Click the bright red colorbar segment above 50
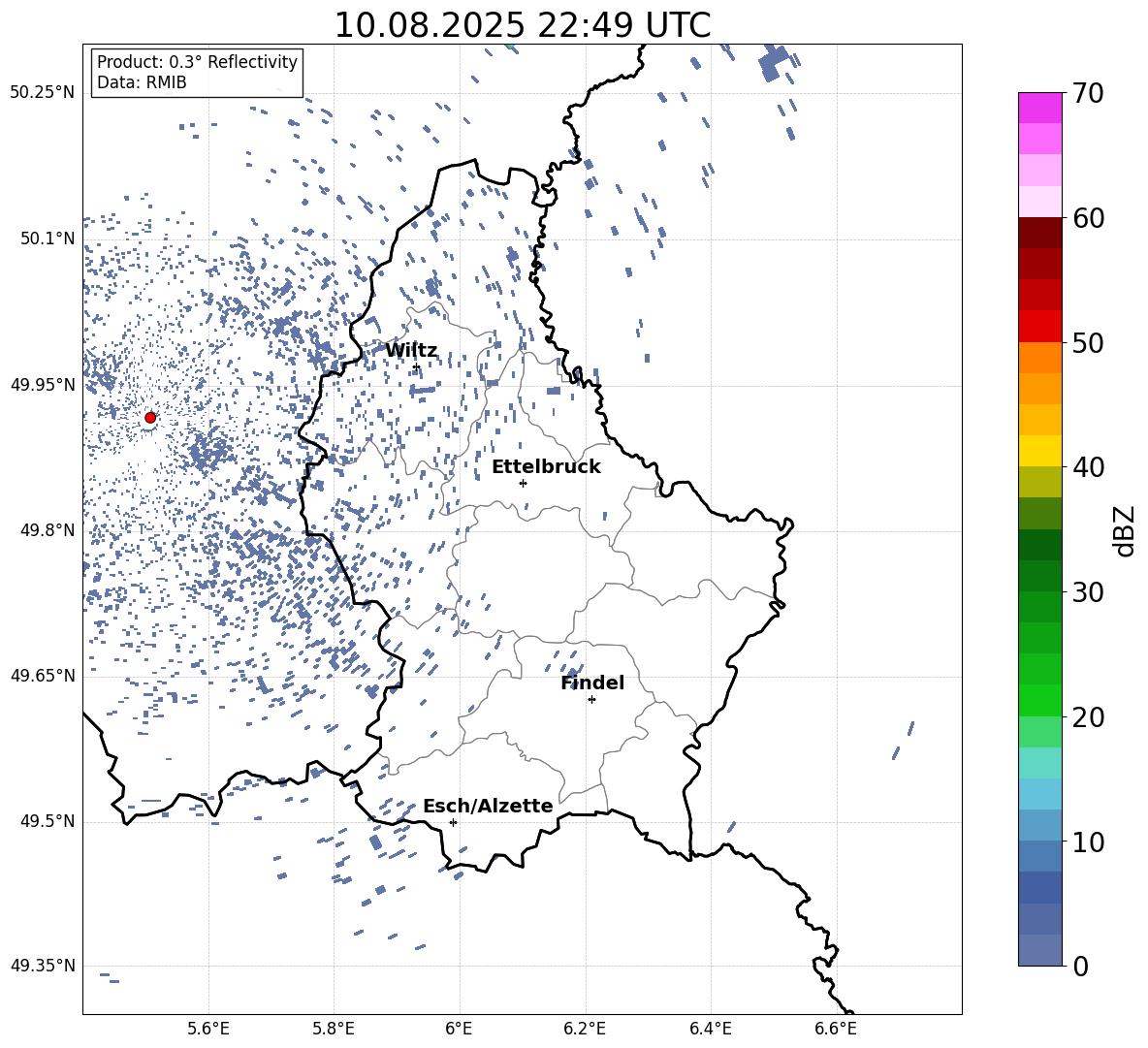 (1039, 327)
